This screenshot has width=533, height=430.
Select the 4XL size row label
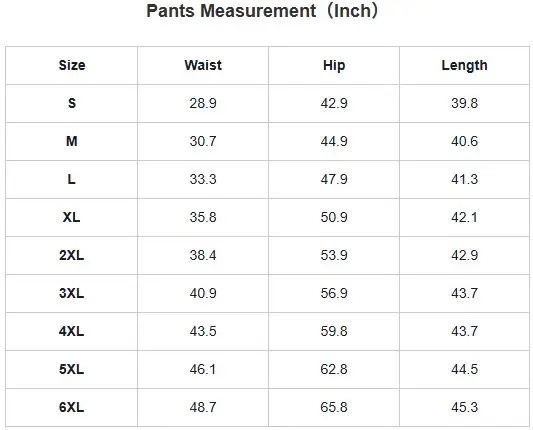[x=71, y=331]
